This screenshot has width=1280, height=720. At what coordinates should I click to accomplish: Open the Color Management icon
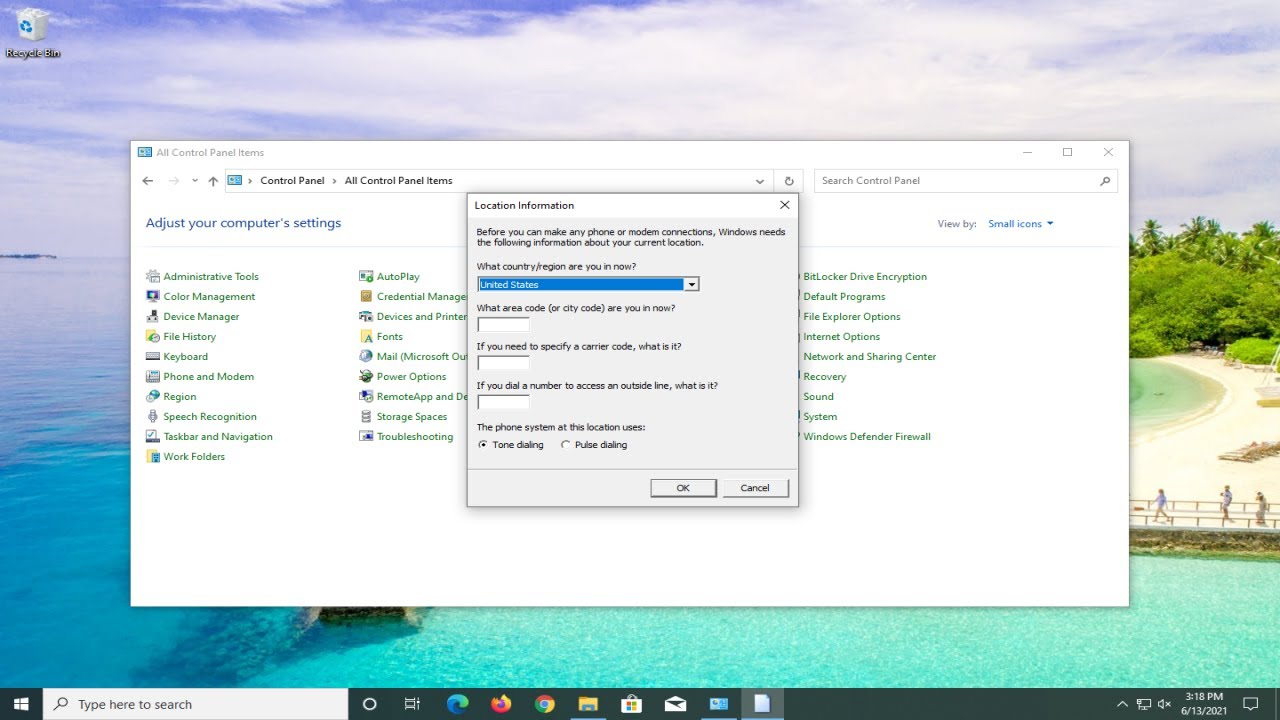[x=153, y=297]
